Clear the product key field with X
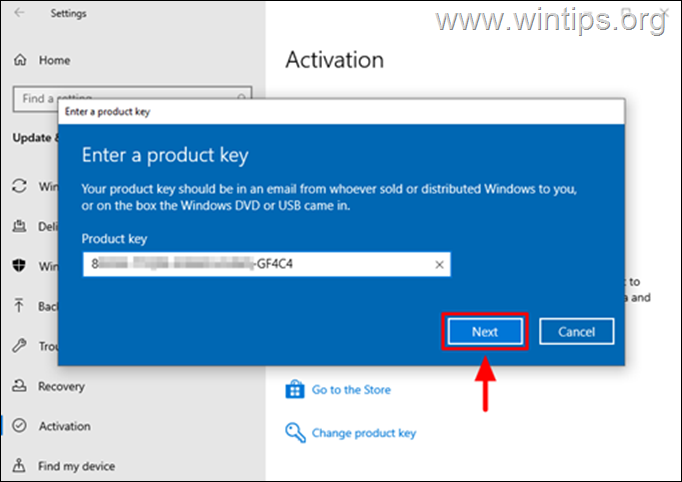 coord(439,264)
